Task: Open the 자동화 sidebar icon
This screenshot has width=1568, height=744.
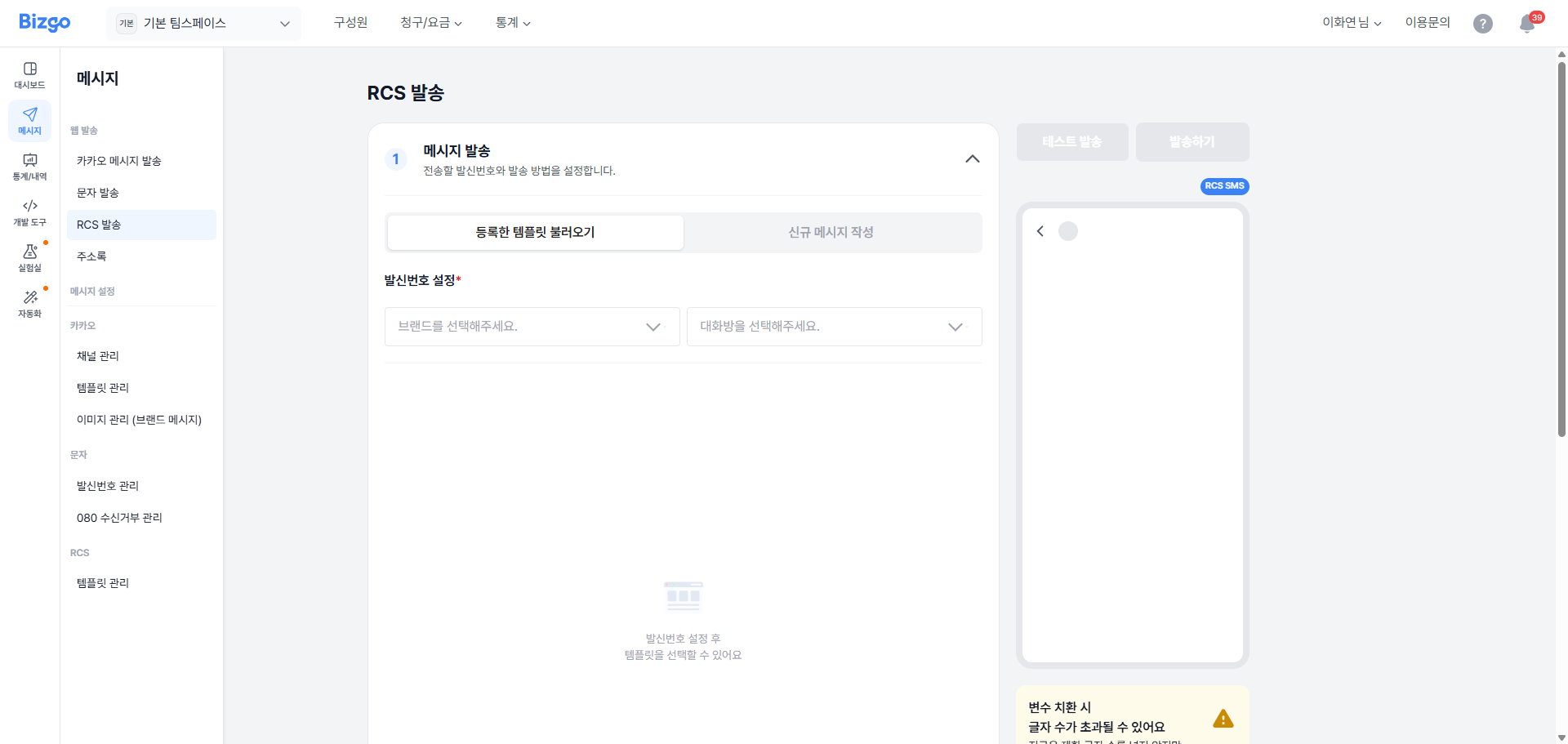Action: (x=29, y=304)
